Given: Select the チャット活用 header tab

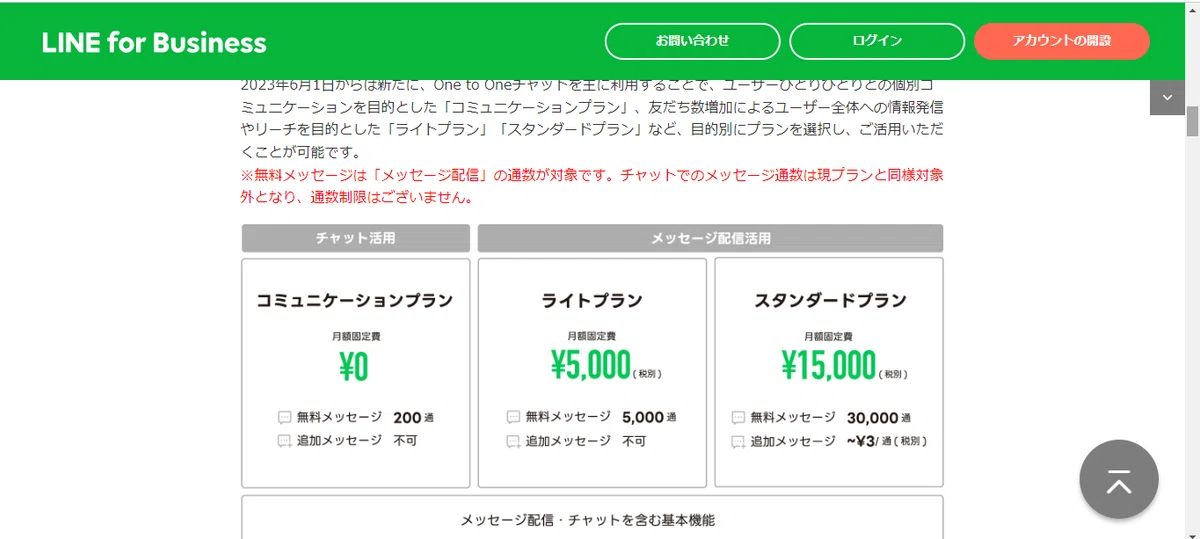Looking at the screenshot, I should 356,238.
